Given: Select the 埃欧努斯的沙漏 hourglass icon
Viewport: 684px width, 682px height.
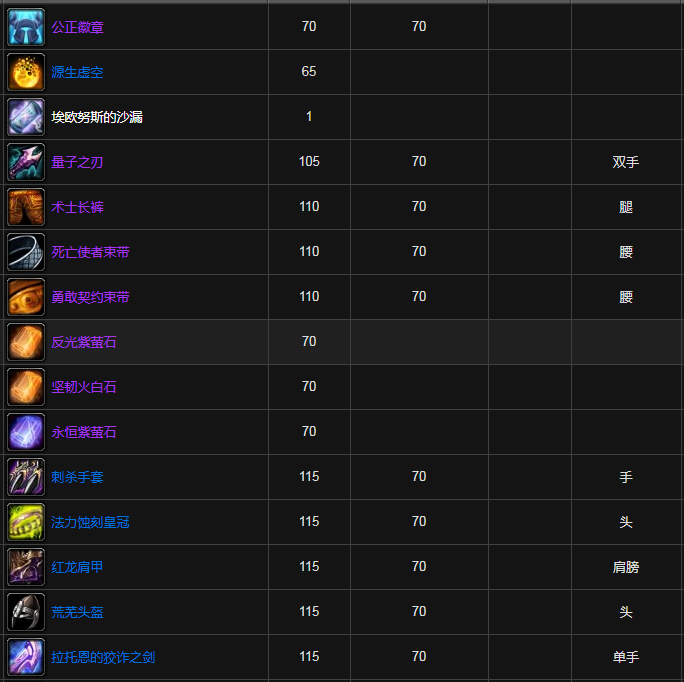Looking at the screenshot, I should click(x=26, y=117).
